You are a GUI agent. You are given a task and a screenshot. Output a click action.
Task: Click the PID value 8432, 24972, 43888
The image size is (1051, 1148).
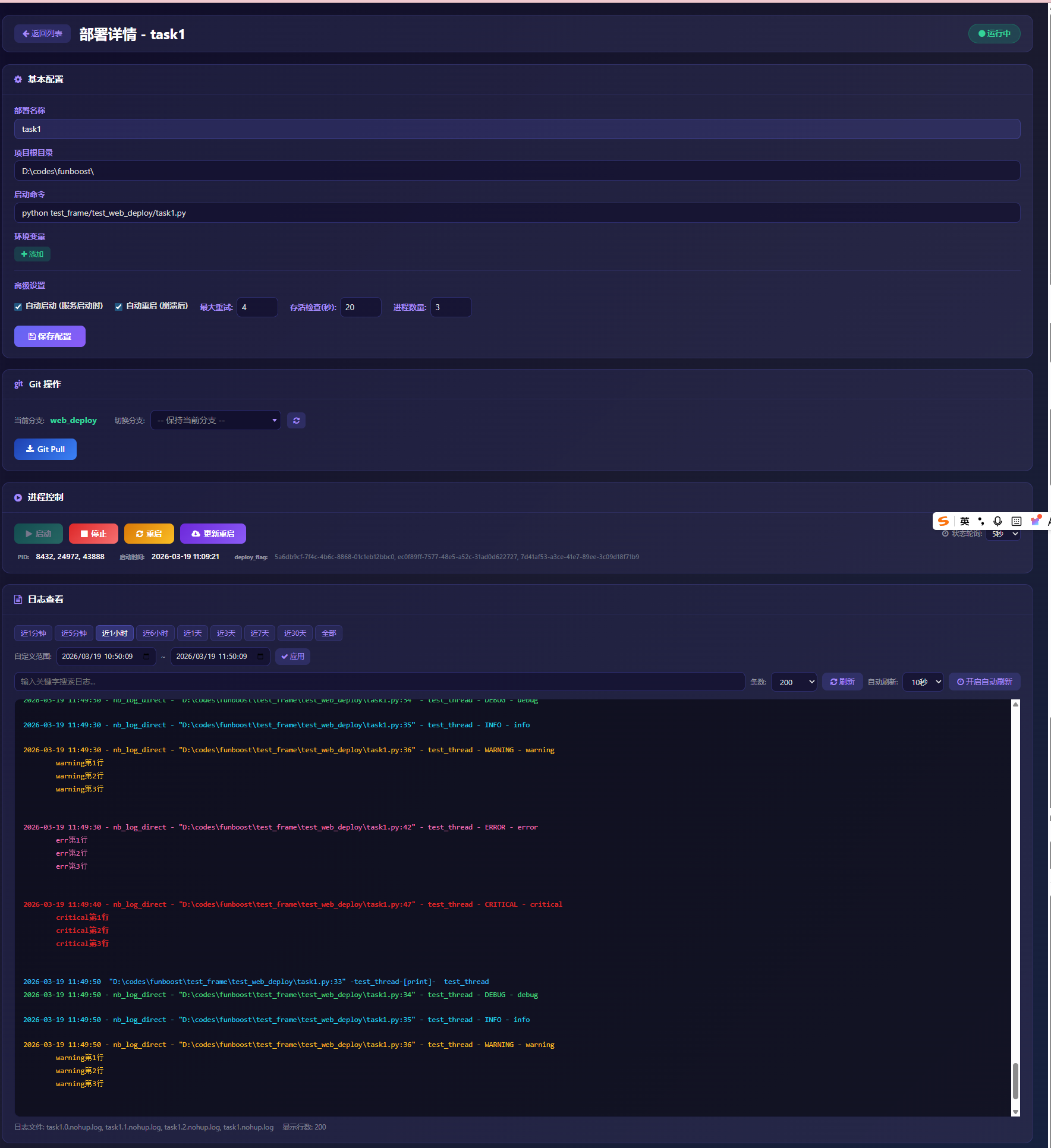(70, 557)
